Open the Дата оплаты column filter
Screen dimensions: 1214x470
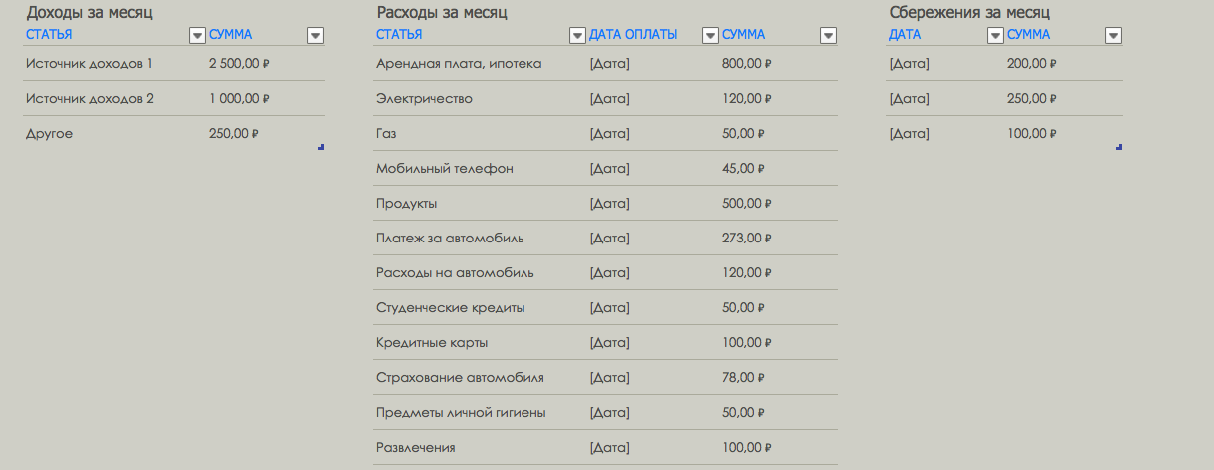710,36
